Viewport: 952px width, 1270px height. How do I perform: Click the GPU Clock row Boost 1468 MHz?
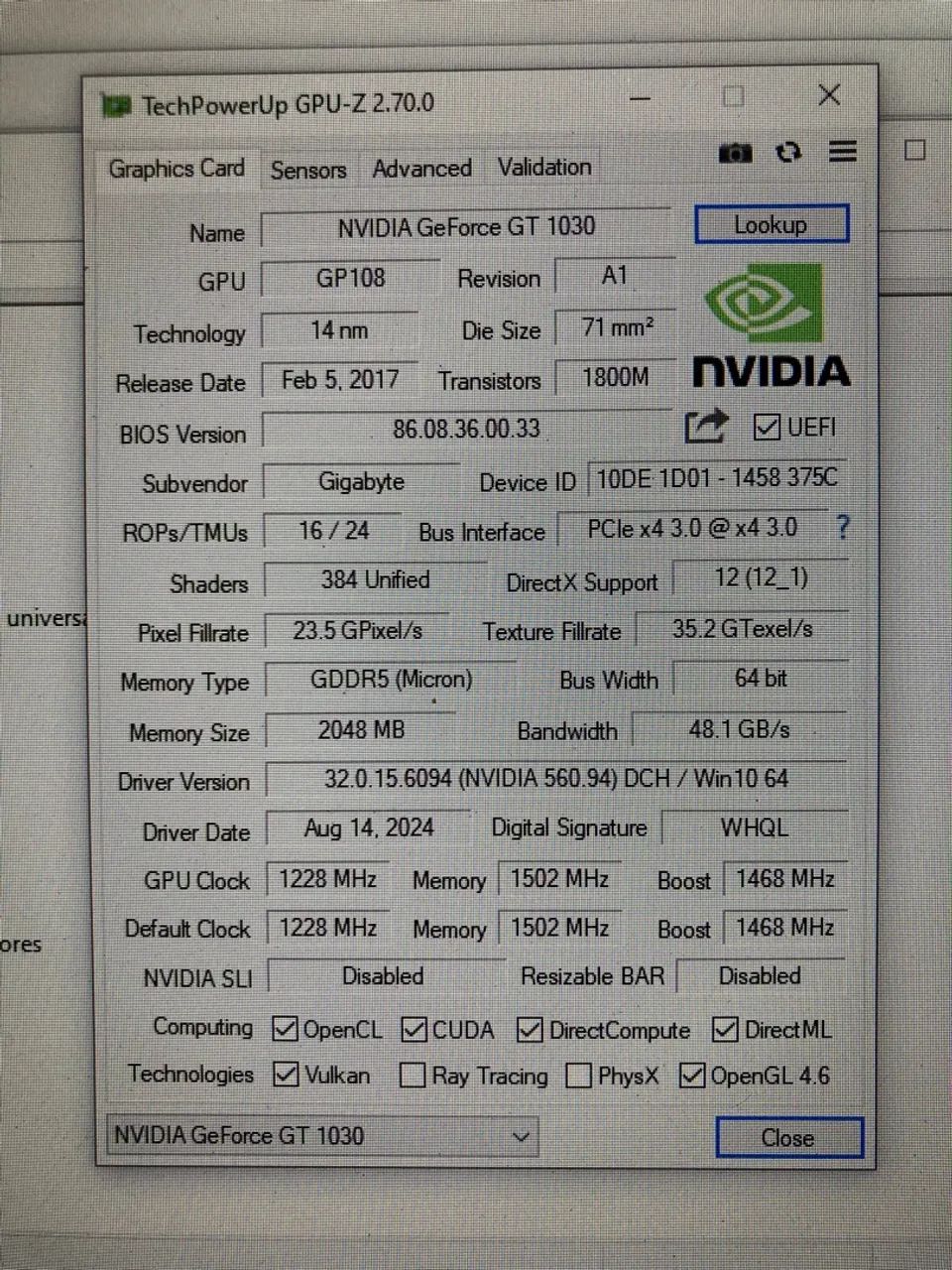(784, 878)
